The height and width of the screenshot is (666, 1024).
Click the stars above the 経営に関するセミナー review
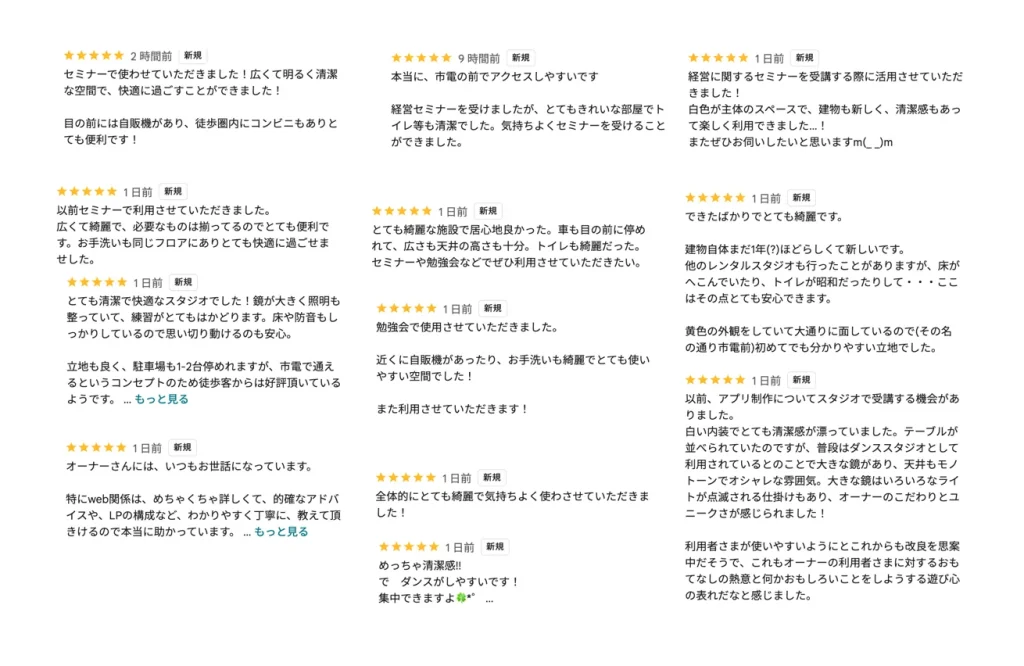pyautogui.click(x=718, y=58)
